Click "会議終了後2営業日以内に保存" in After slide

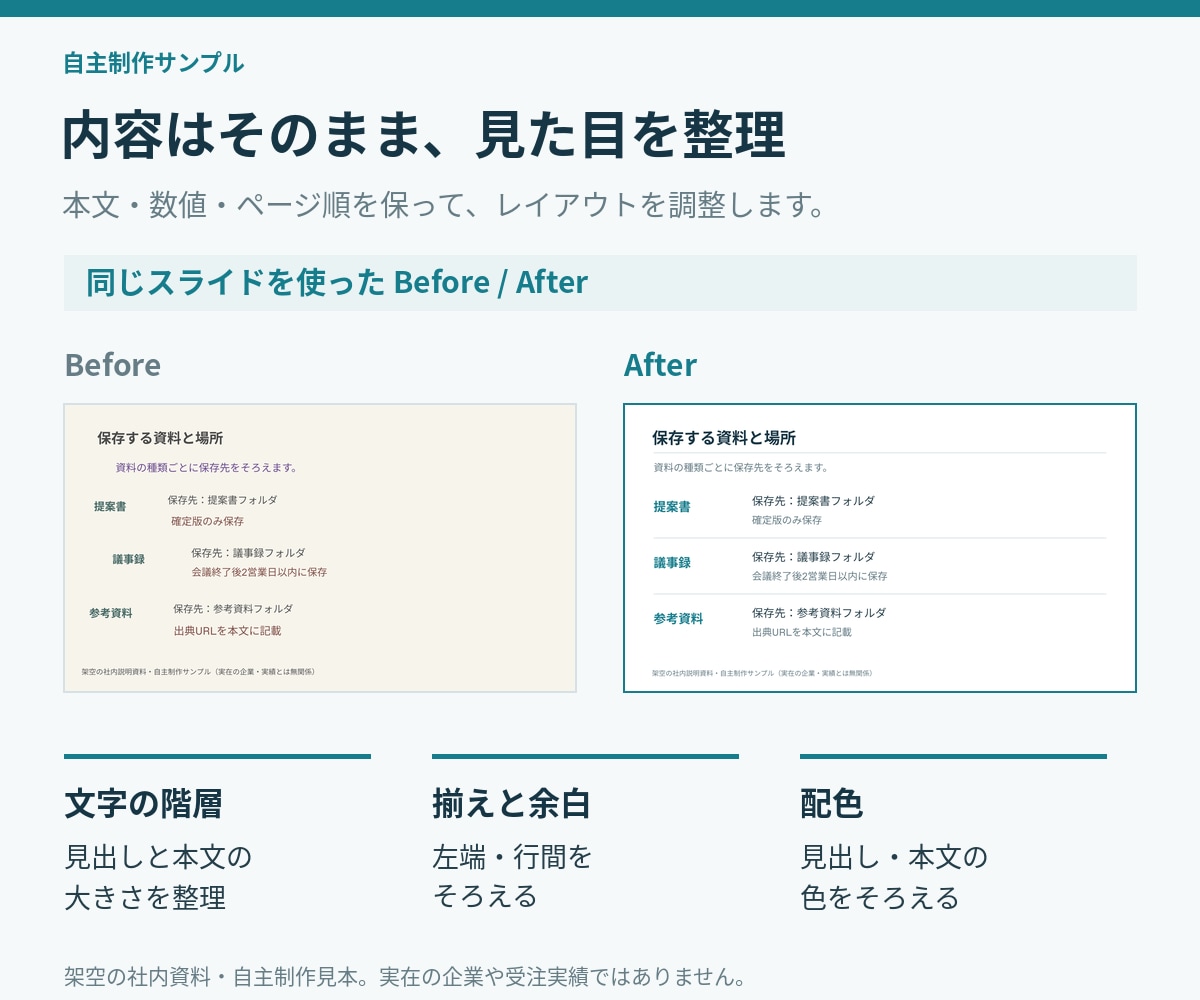(820, 576)
